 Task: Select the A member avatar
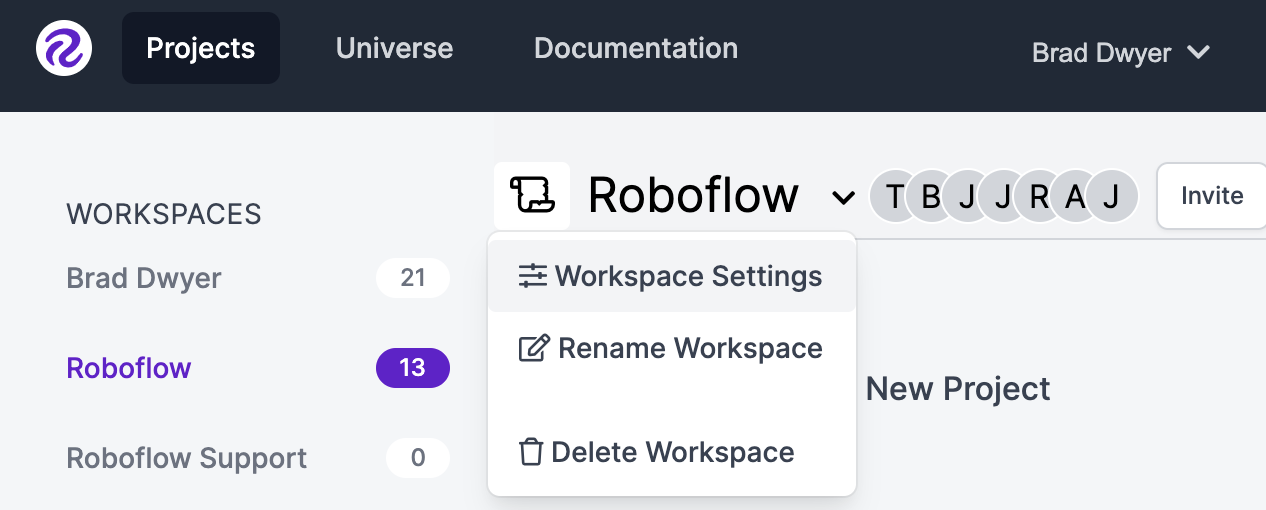tap(1075, 196)
